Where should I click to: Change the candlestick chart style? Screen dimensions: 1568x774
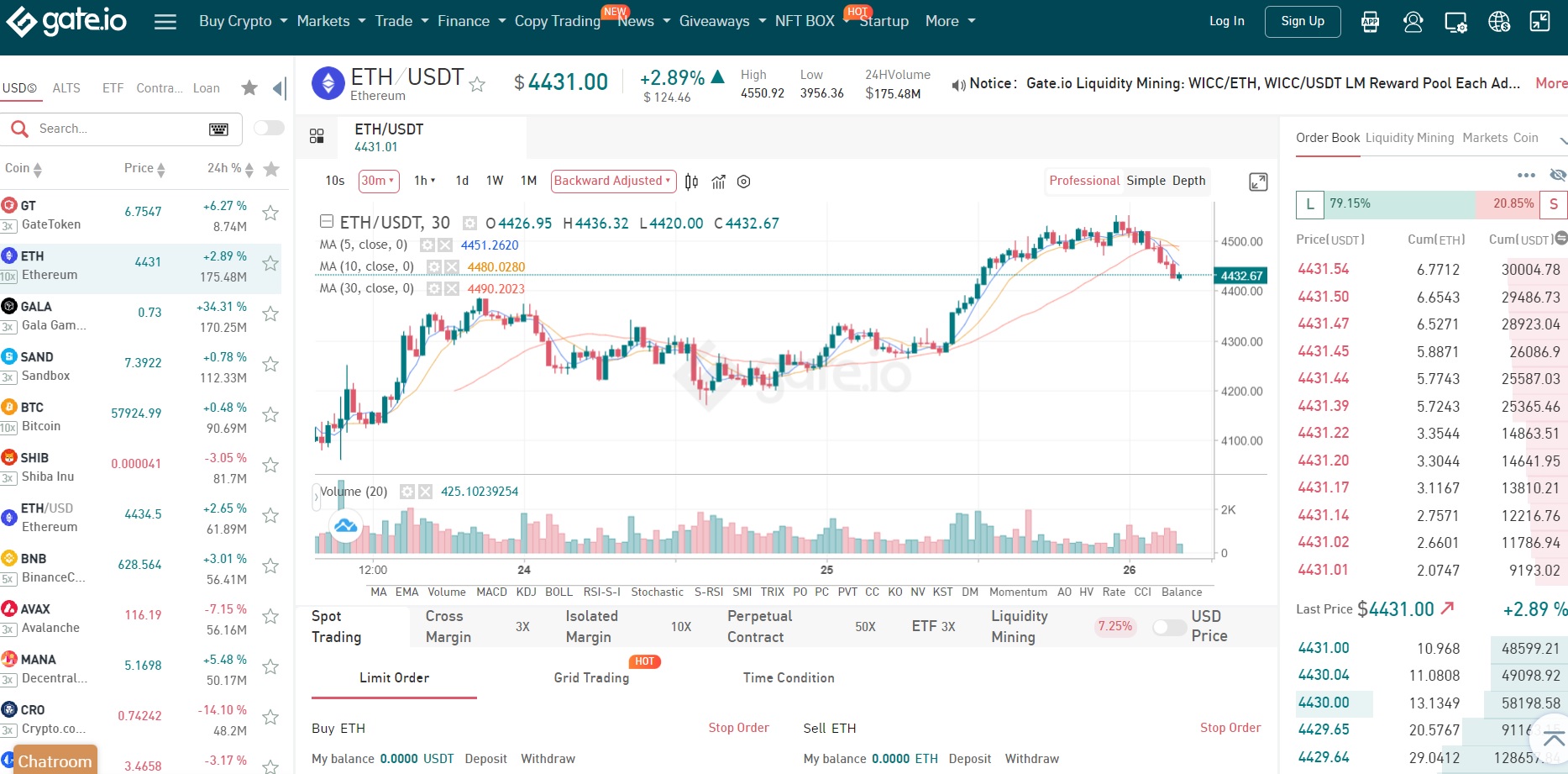691,182
